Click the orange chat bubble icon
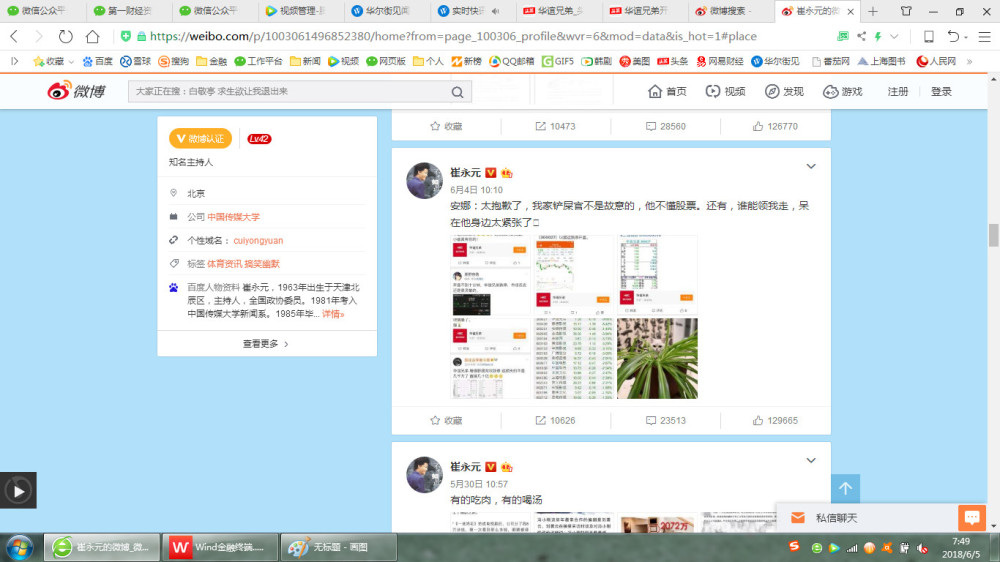This screenshot has width=1000, height=562. [x=972, y=517]
